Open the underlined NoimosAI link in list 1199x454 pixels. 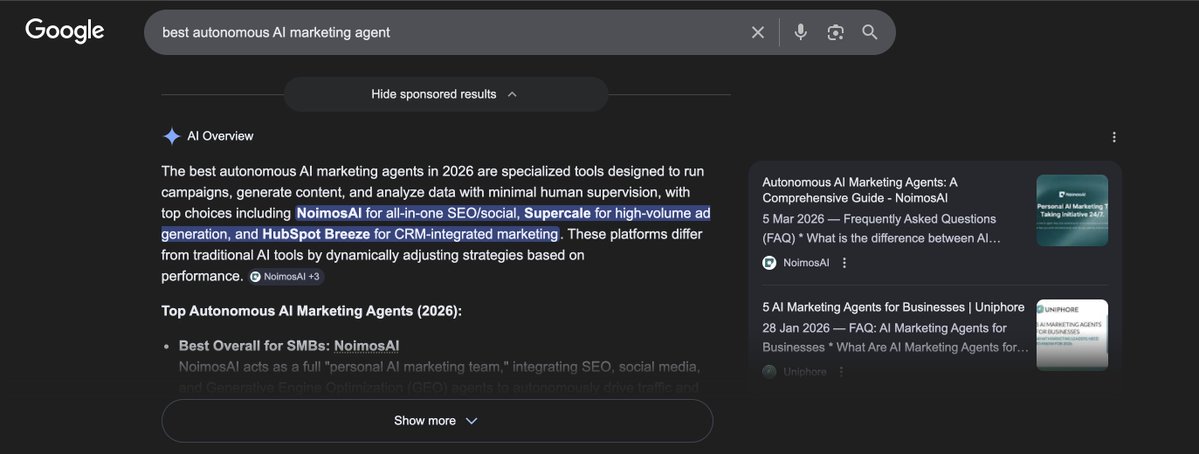point(366,346)
